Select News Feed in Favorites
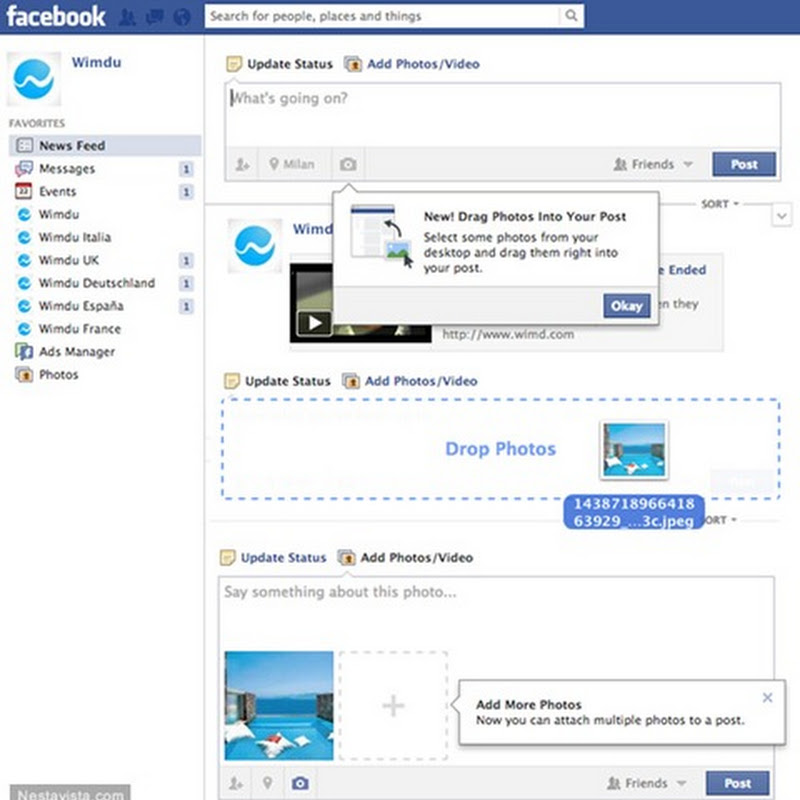The height and width of the screenshot is (800, 800). pyautogui.click(x=105, y=145)
